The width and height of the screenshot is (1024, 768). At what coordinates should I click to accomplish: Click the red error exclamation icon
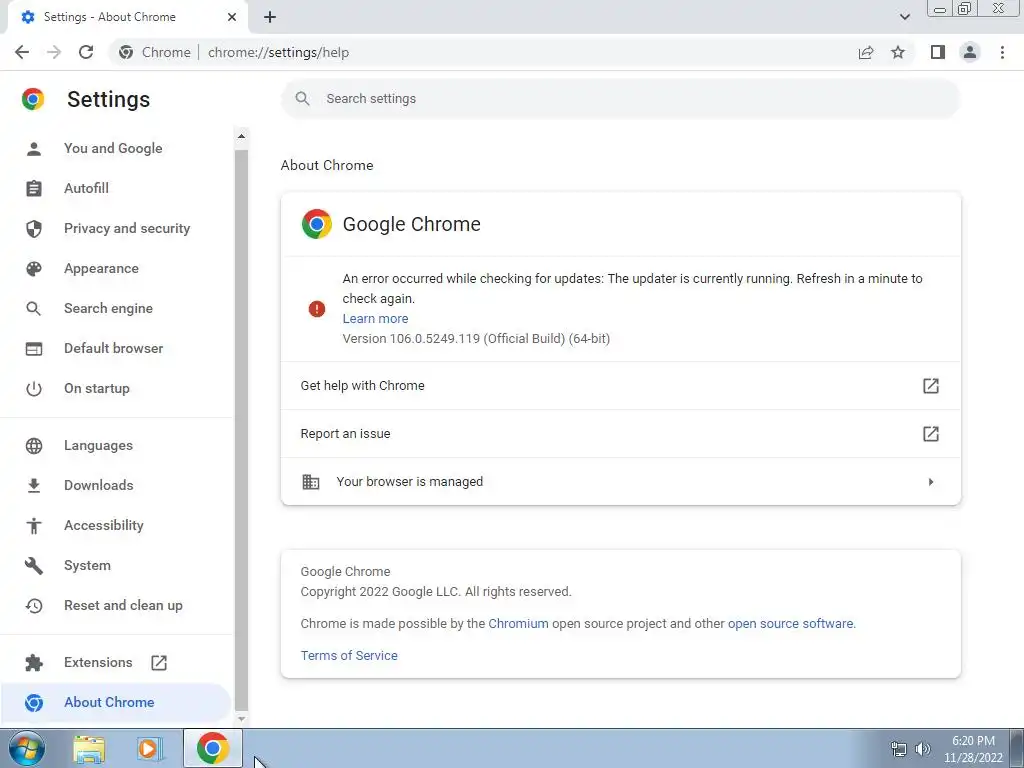click(317, 309)
